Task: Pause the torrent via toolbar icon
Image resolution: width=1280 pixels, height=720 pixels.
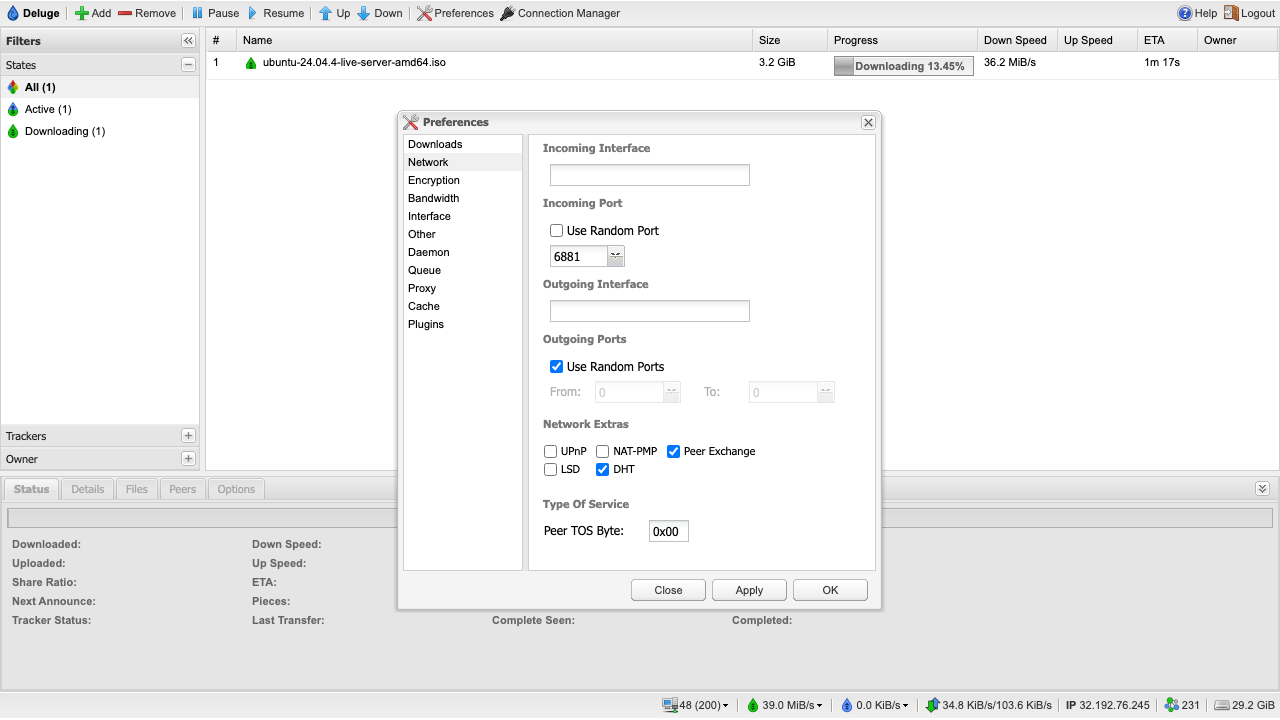Action: coord(198,13)
